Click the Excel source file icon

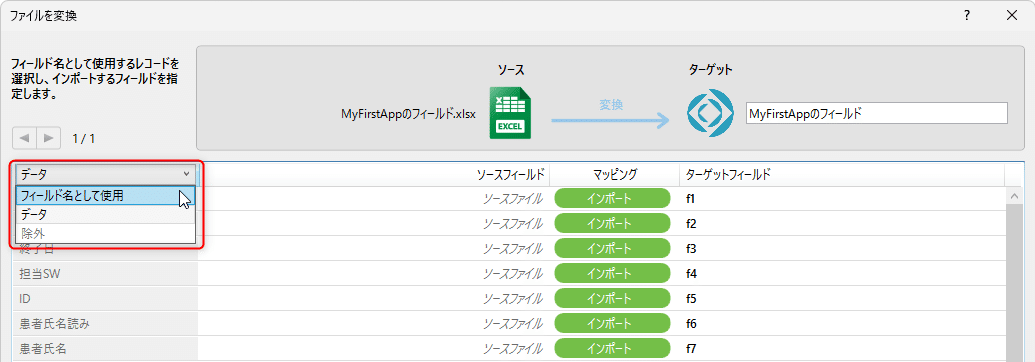tap(510, 112)
